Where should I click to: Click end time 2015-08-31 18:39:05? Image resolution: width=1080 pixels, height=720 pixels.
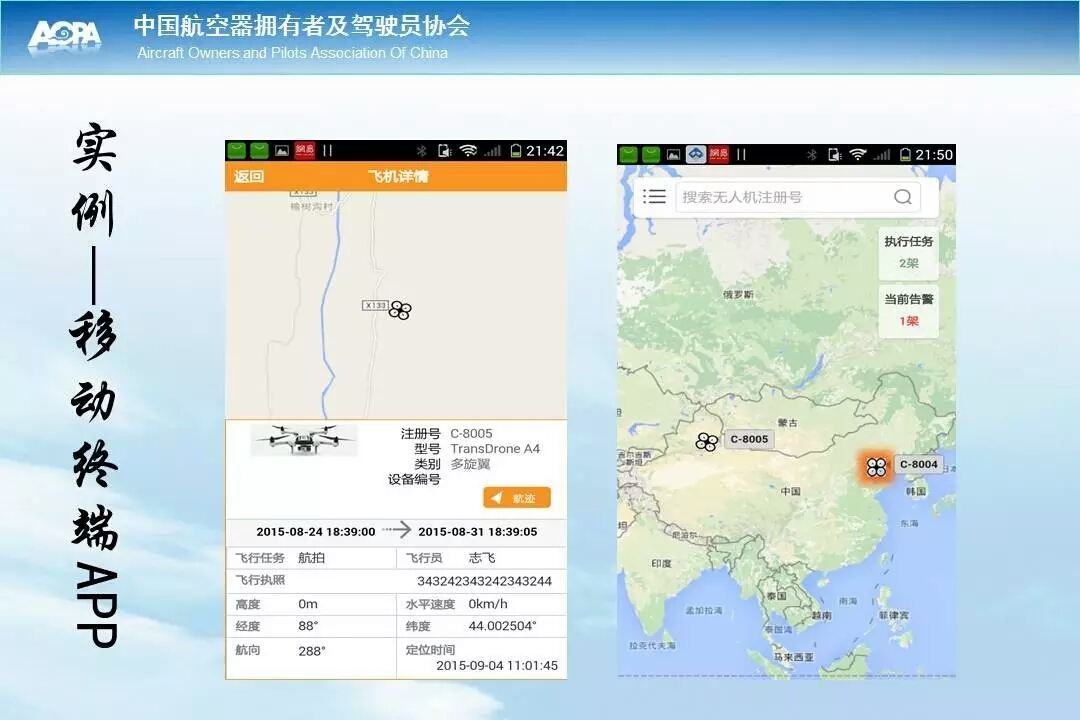click(x=477, y=531)
